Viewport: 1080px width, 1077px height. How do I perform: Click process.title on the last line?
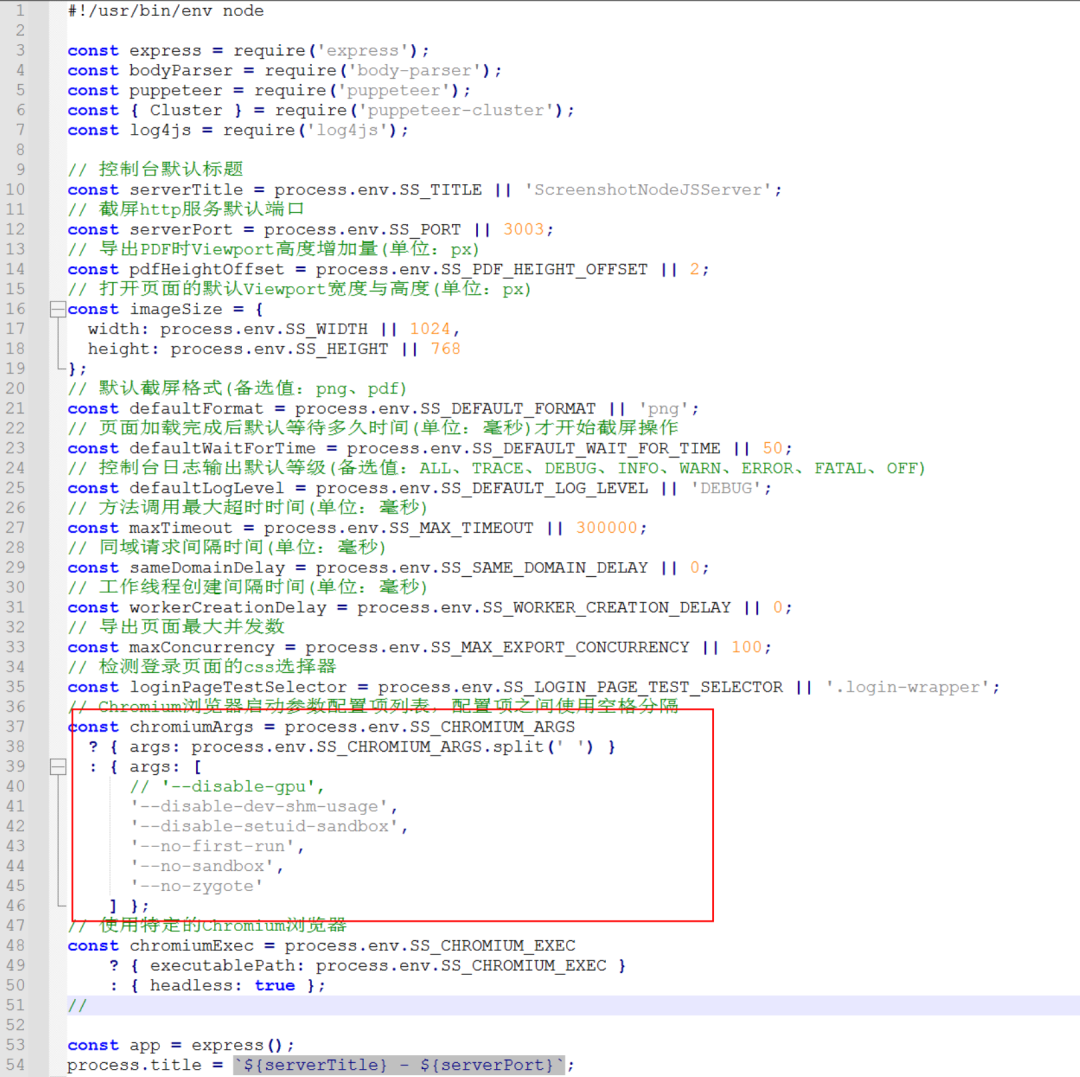(x=134, y=1065)
